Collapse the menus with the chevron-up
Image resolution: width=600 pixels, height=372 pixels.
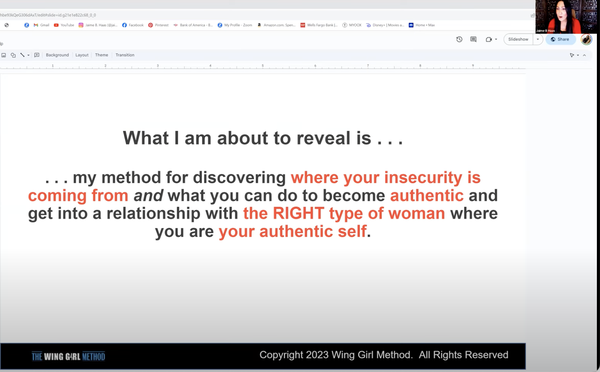click(584, 55)
